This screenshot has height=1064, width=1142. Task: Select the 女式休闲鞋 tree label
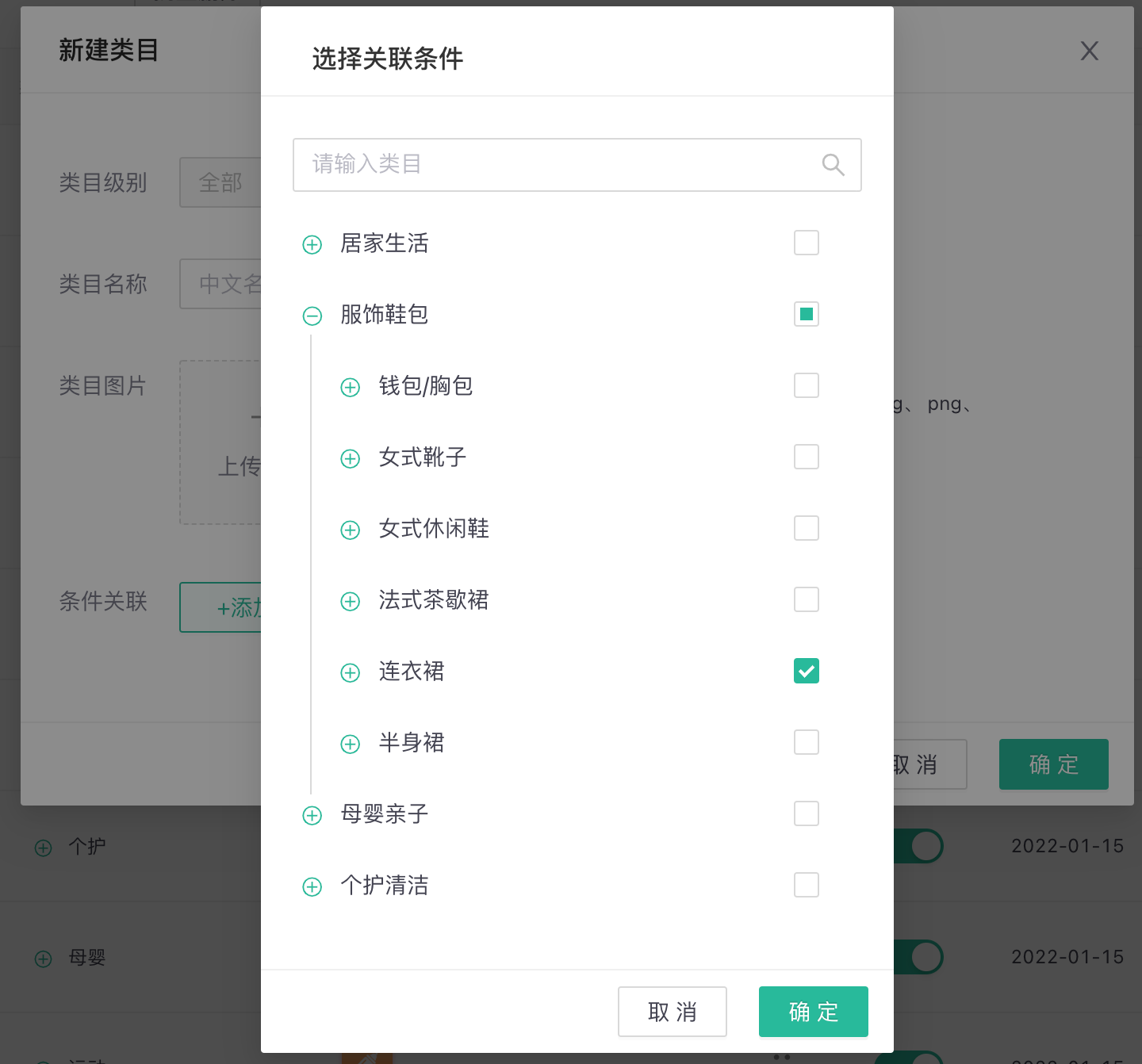click(x=434, y=529)
